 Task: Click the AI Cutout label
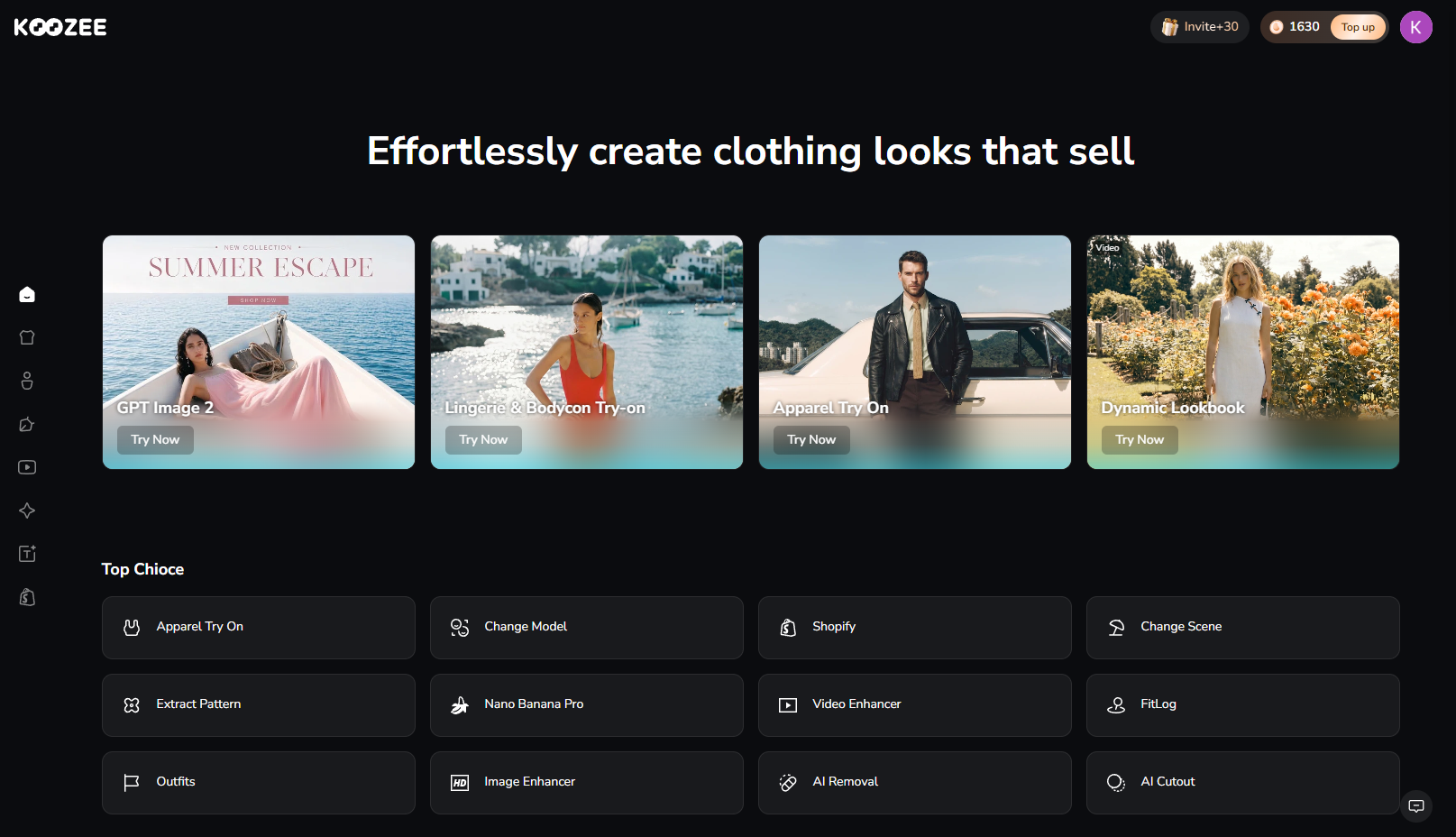coord(1168,781)
